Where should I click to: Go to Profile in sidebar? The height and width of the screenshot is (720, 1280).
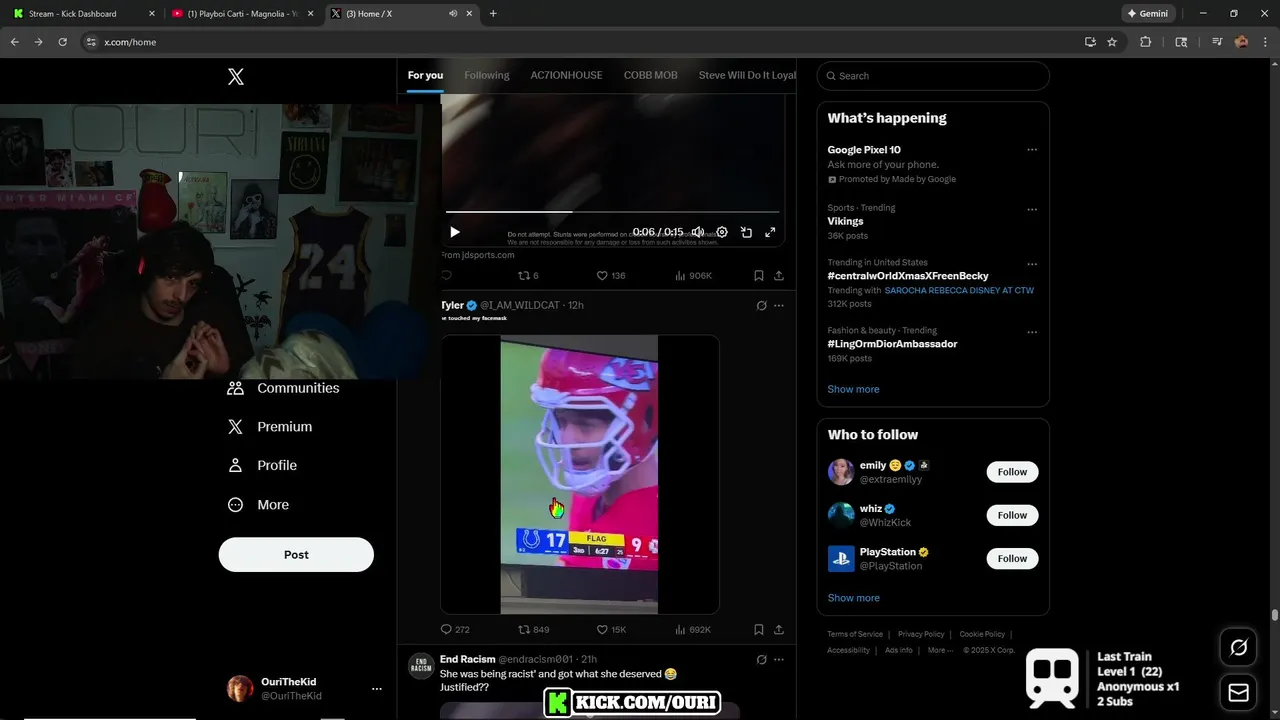click(263, 466)
